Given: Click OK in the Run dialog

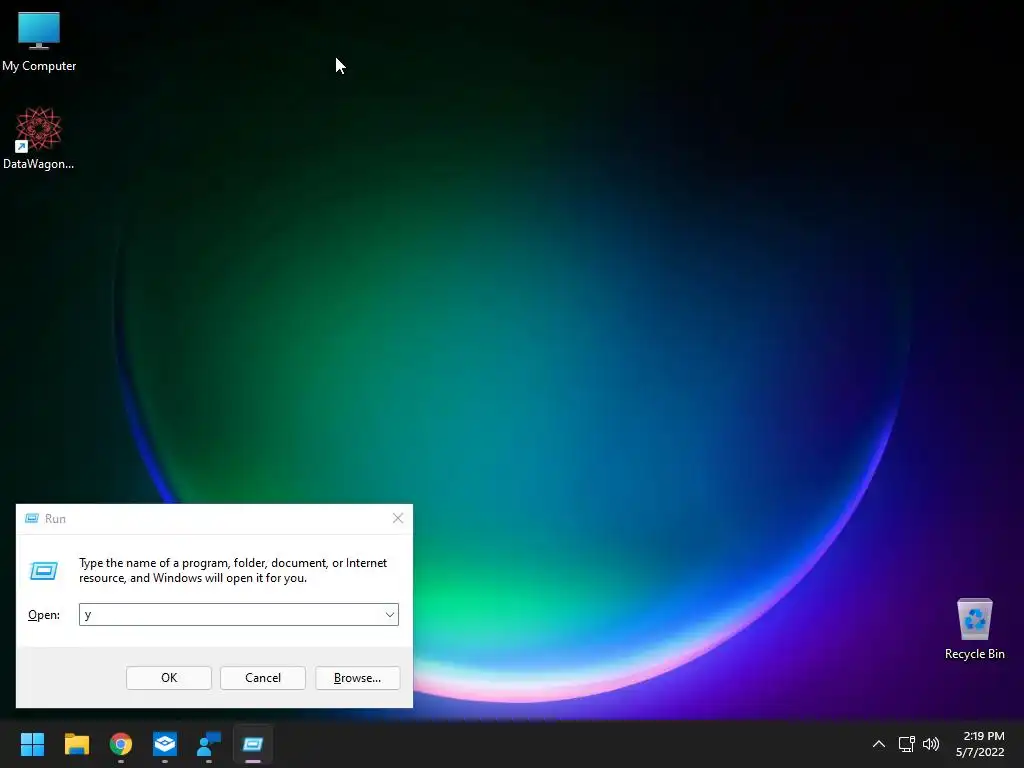Looking at the screenshot, I should 168,678.
